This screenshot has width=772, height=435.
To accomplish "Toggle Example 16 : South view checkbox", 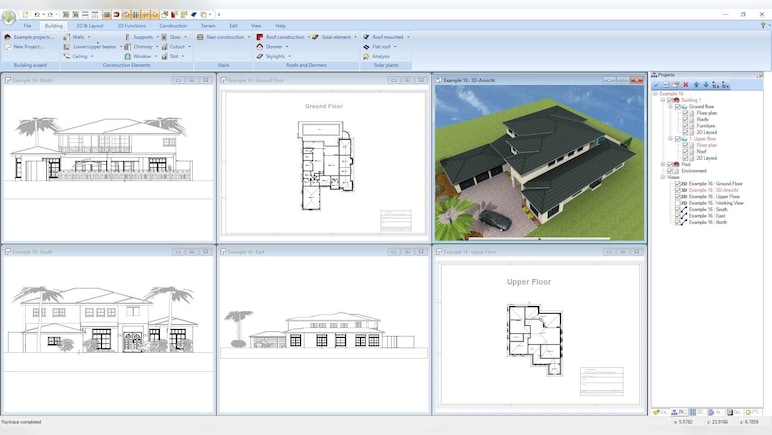I will click(677, 209).
